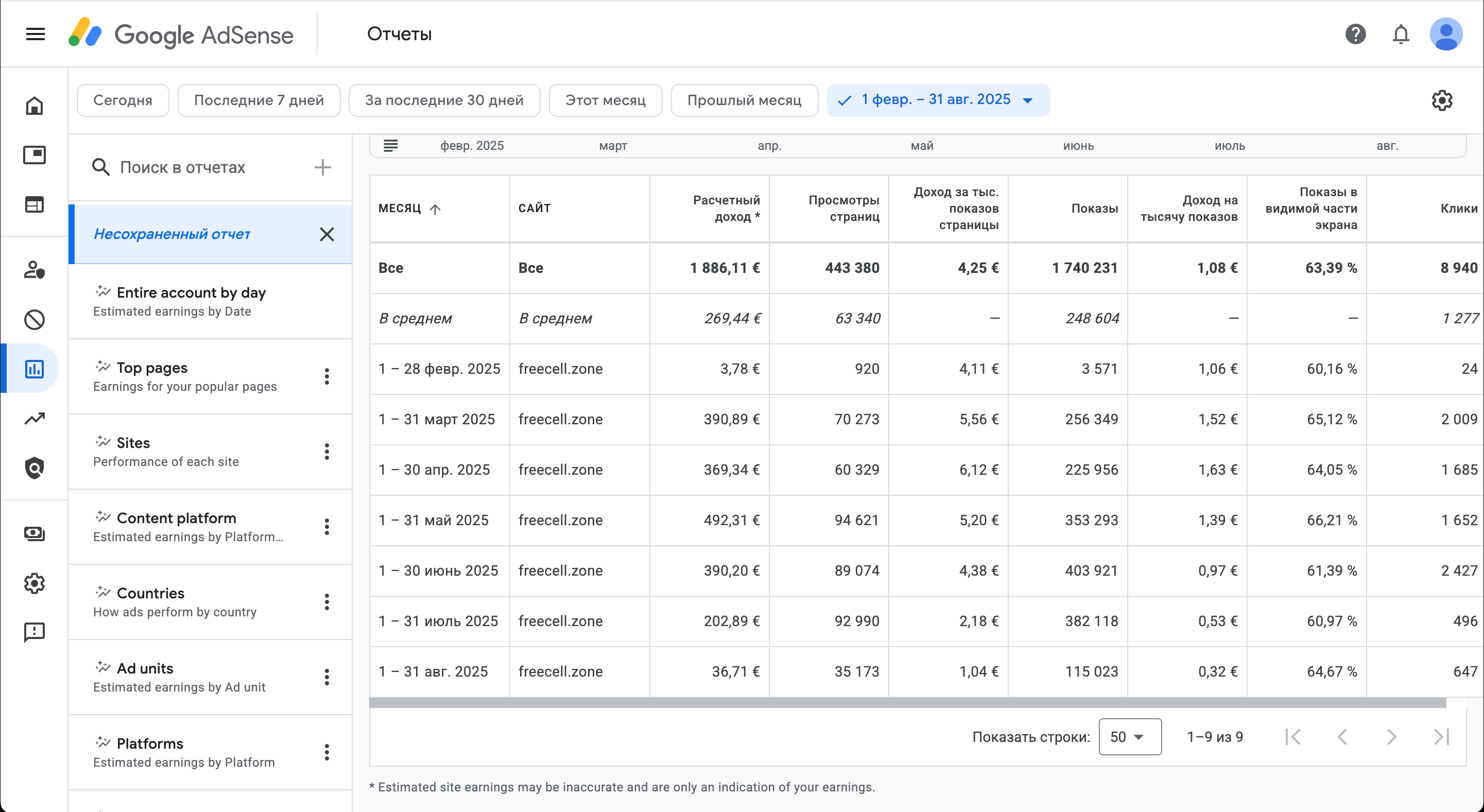Image resolution: width=1484 pixels, height=812 pixels.
Task: Open the notifications bell
Action: (x=1401, y=34)
